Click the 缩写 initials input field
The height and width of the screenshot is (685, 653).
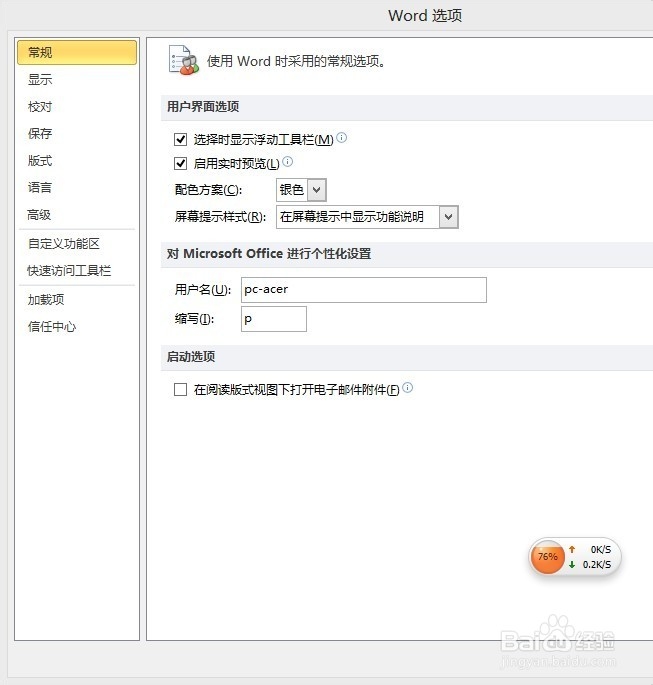click(274, 319)
